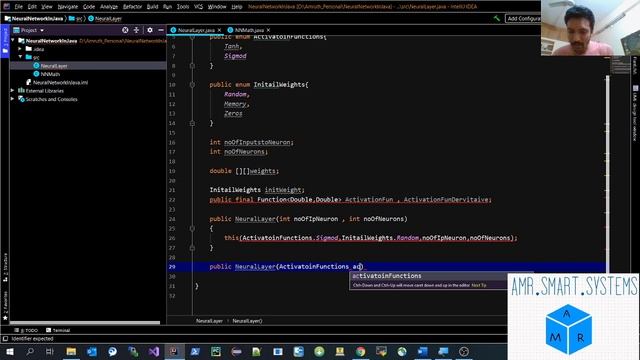Expand the .idea folder

click(x=20, y=49)
